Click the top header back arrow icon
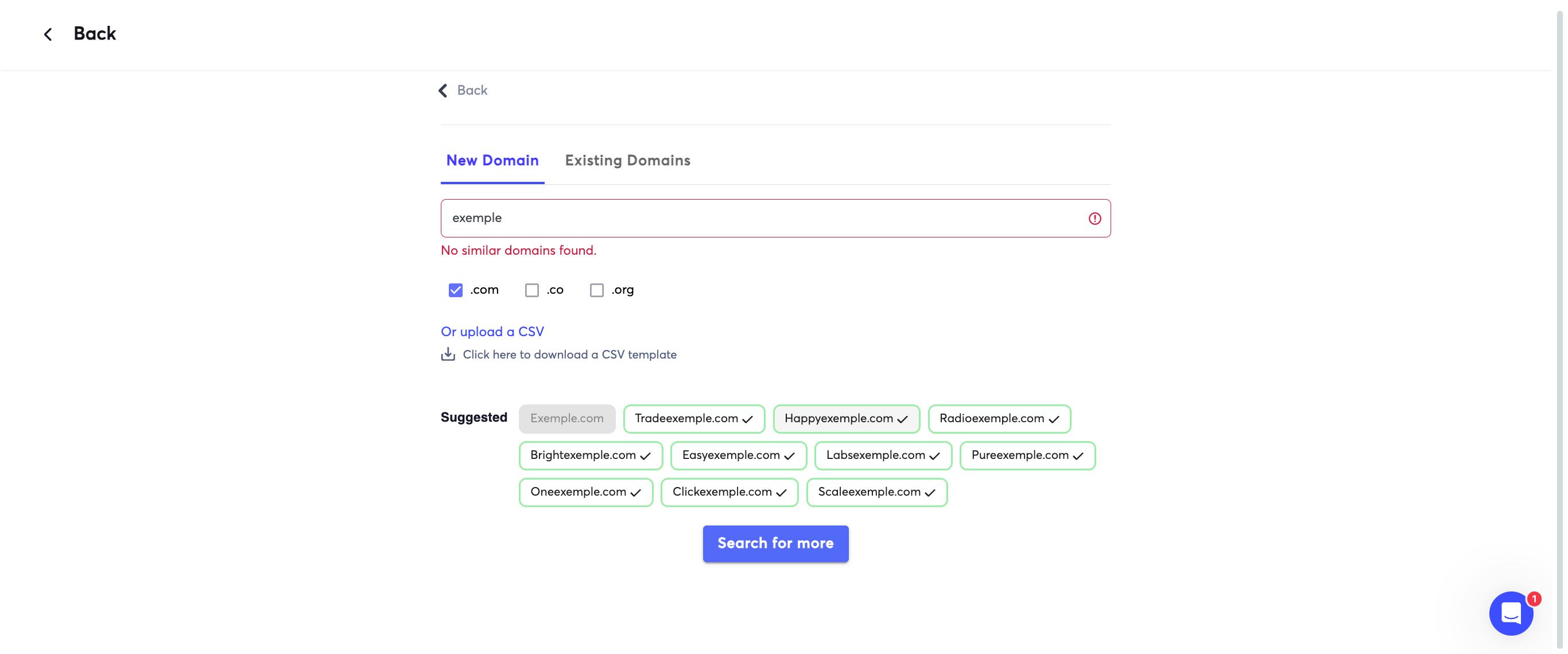 pyautogui.click(x=48, y=34)
